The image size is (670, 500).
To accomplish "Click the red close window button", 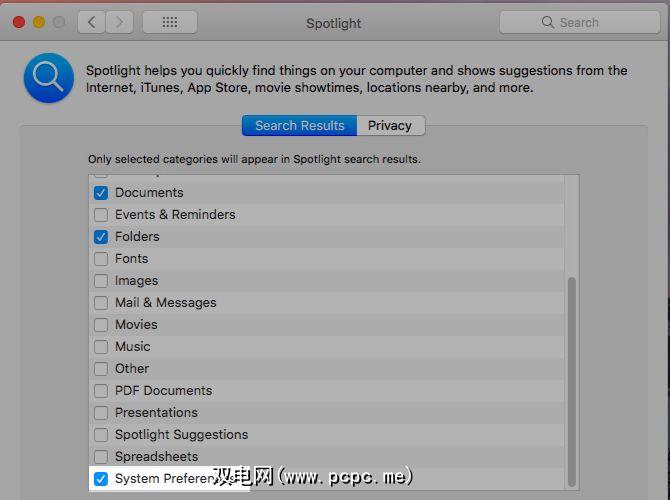I will point(19,22).
